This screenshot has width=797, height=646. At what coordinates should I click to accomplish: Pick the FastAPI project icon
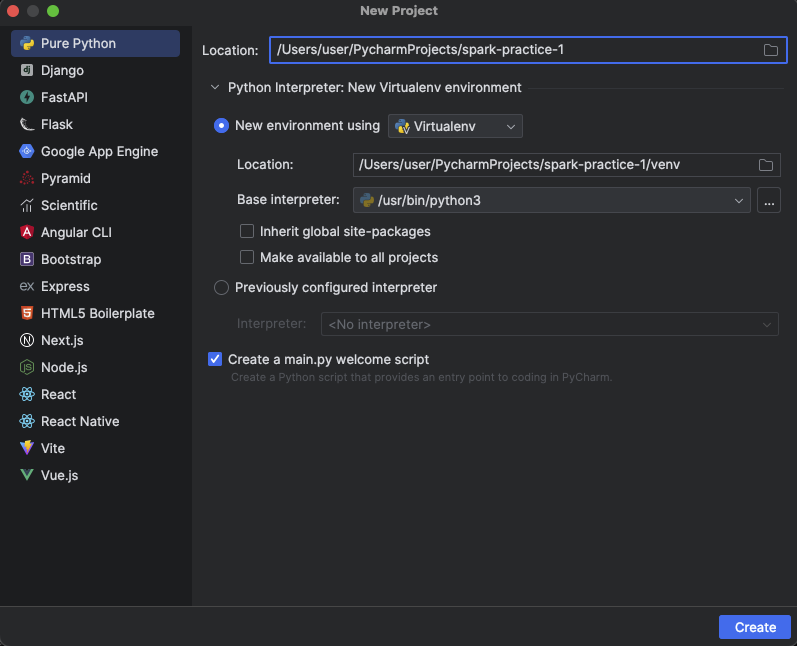tap(26, 97)
